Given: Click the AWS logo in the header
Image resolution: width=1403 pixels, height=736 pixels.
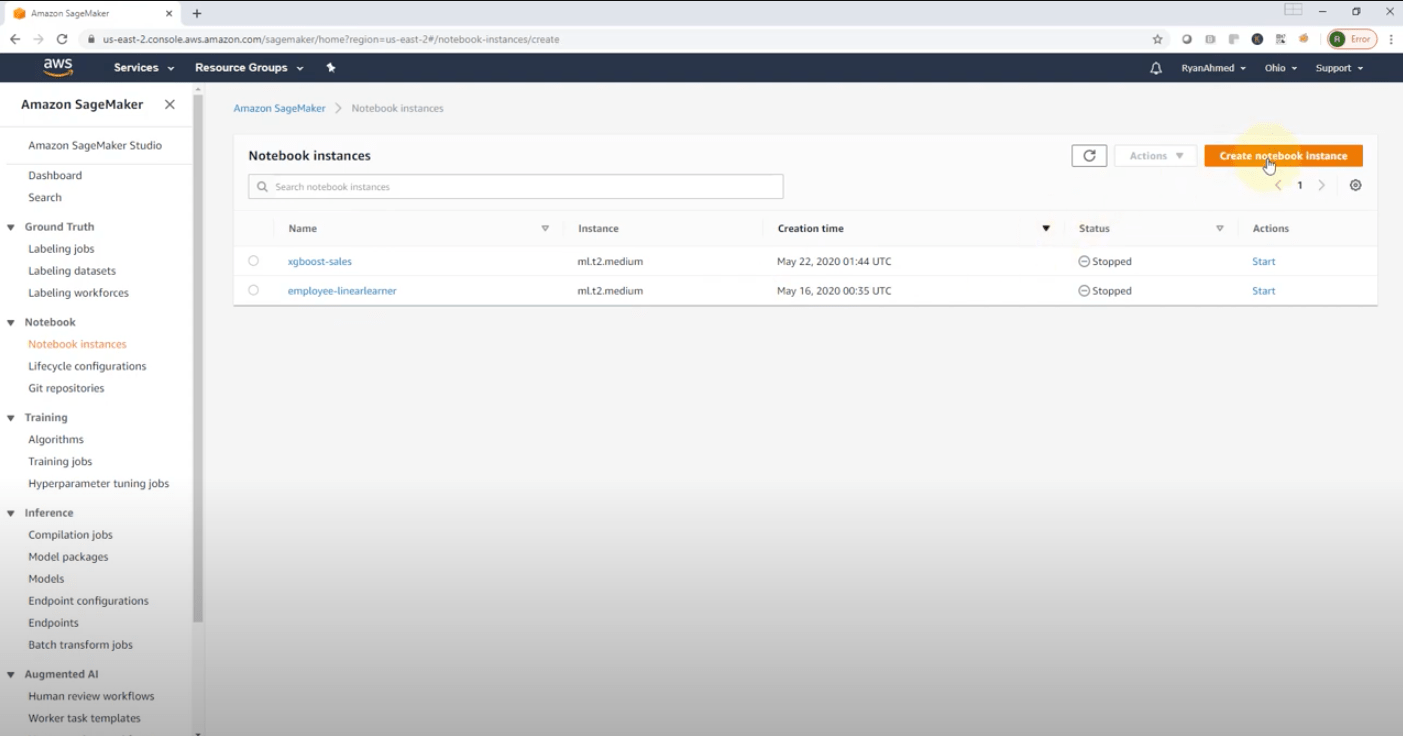Looking at the screenshot, I should [x=58, y=67].
